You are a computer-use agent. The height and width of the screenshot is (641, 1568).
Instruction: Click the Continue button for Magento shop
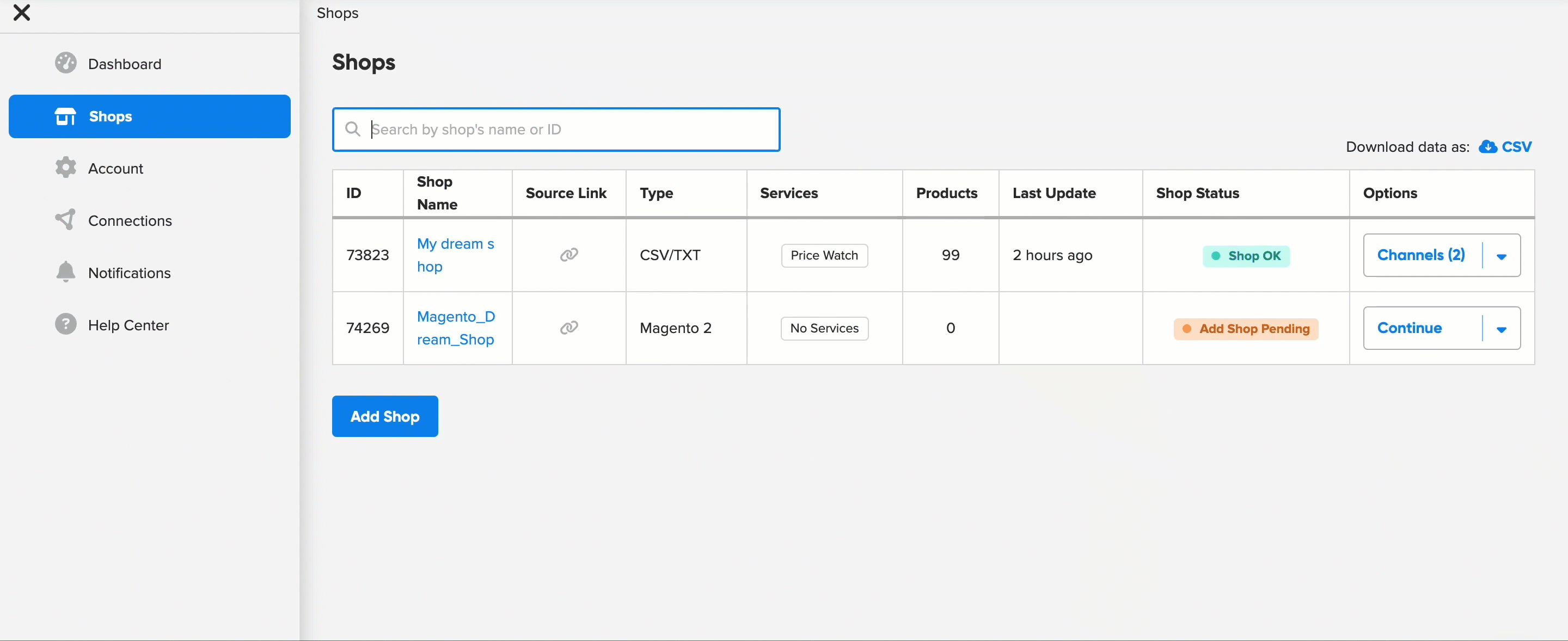point(1410,329)
